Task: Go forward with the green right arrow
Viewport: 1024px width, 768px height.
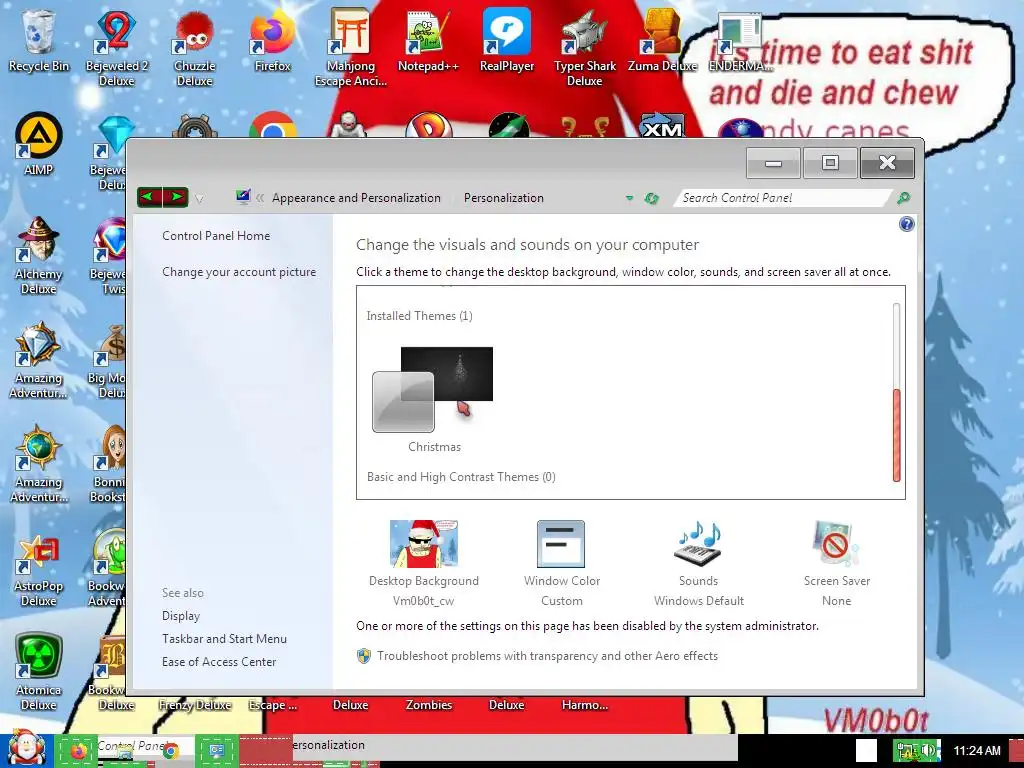Action: click(x=176, y=197)
